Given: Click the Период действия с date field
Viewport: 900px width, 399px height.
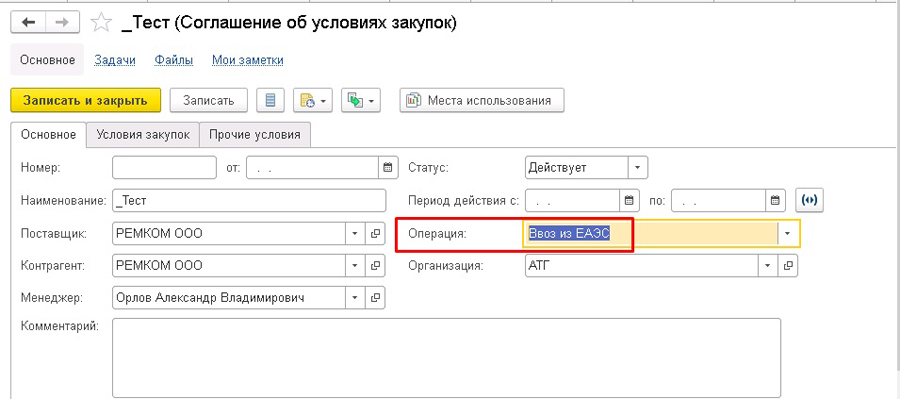Looking at the screenshot, I should (x=573, y=200).
